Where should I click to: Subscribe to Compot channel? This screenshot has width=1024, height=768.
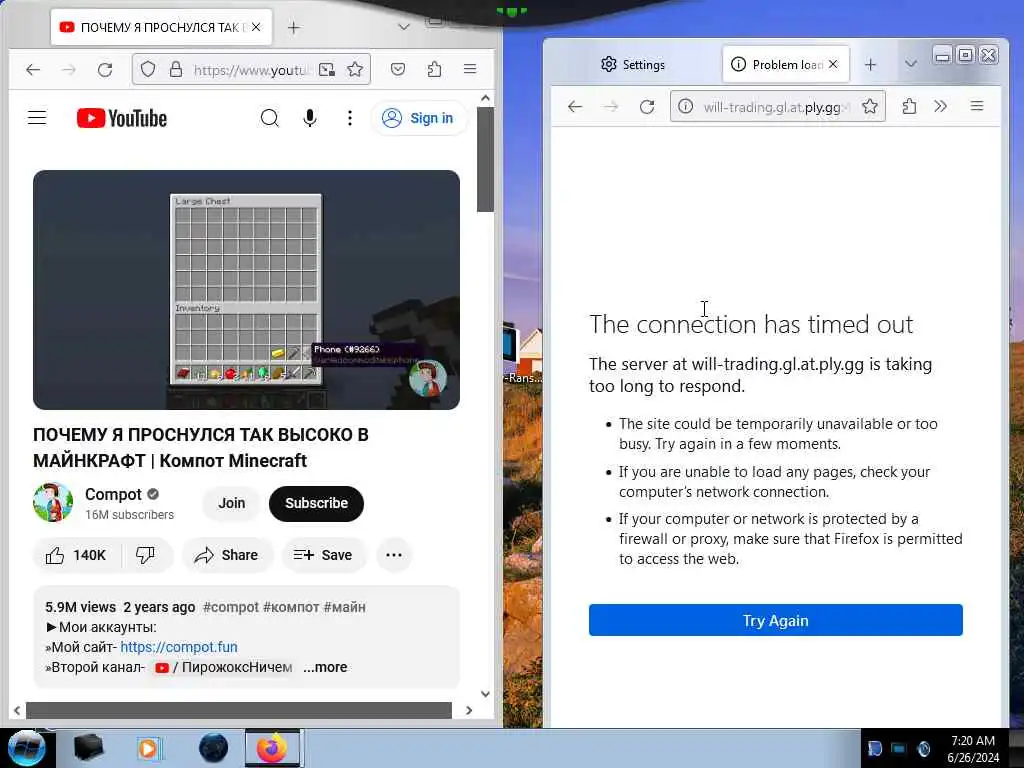(316, 504)
